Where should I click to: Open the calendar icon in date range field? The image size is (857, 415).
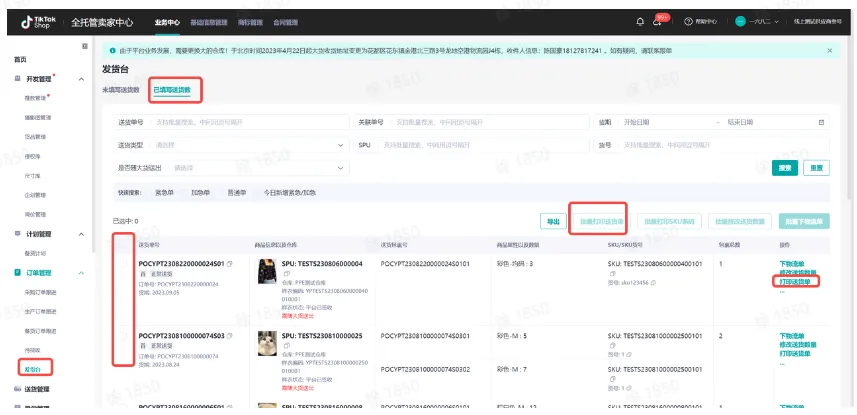[821, 122]
